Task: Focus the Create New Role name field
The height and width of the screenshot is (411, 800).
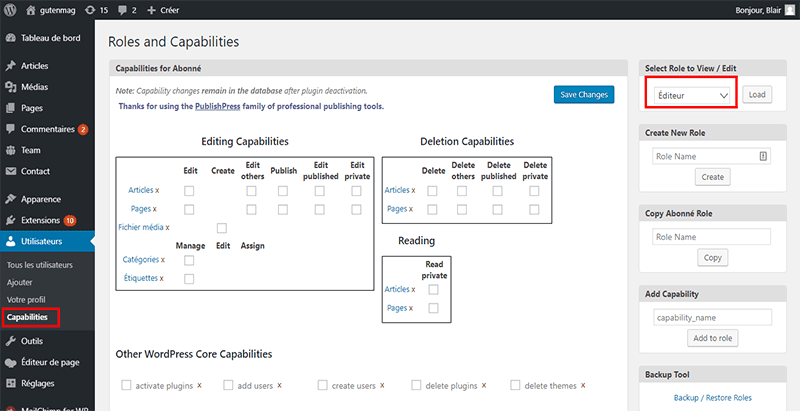Action: pos(712,156)
